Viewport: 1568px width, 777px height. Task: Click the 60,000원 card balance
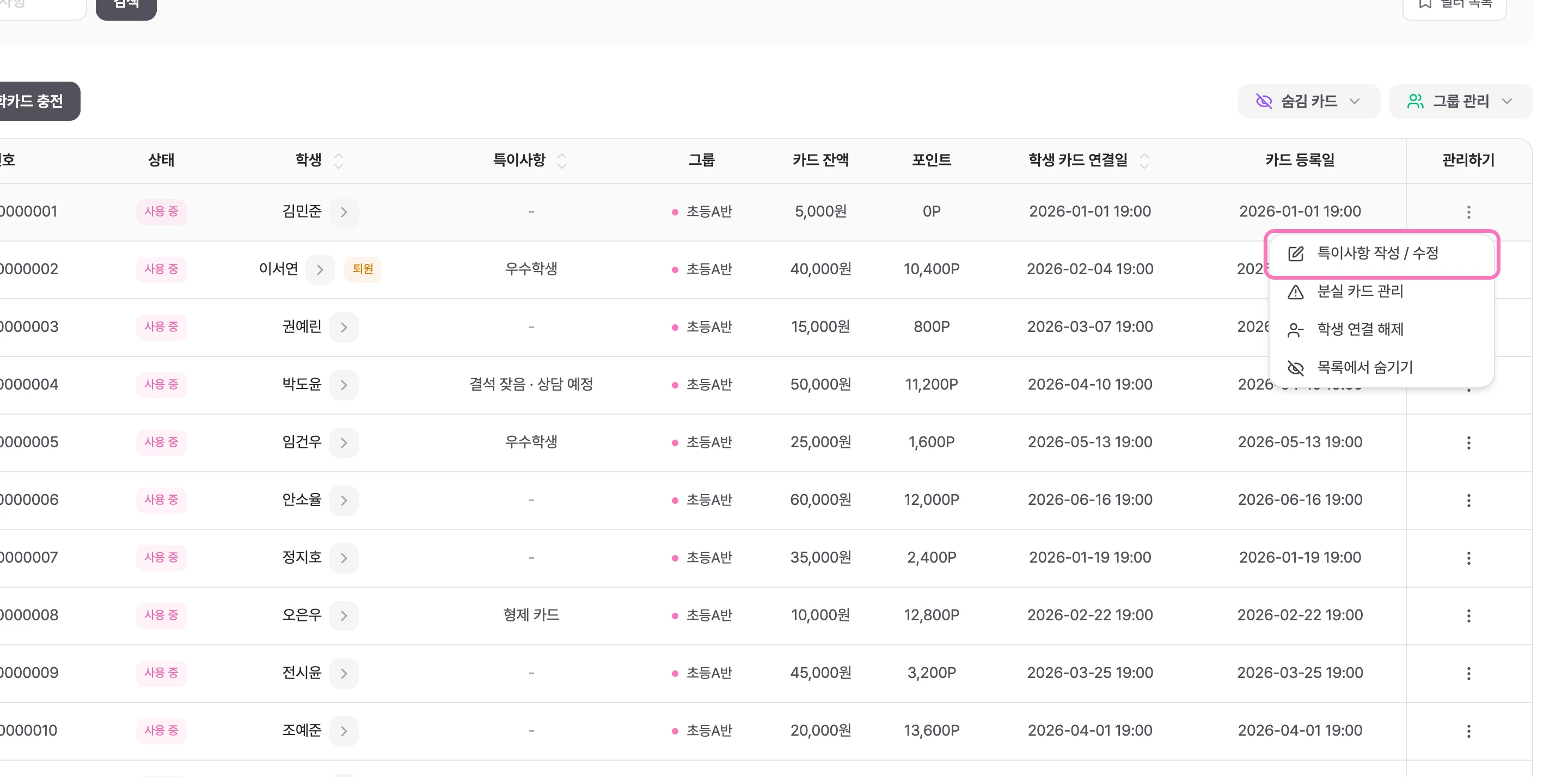coord(820,500)
